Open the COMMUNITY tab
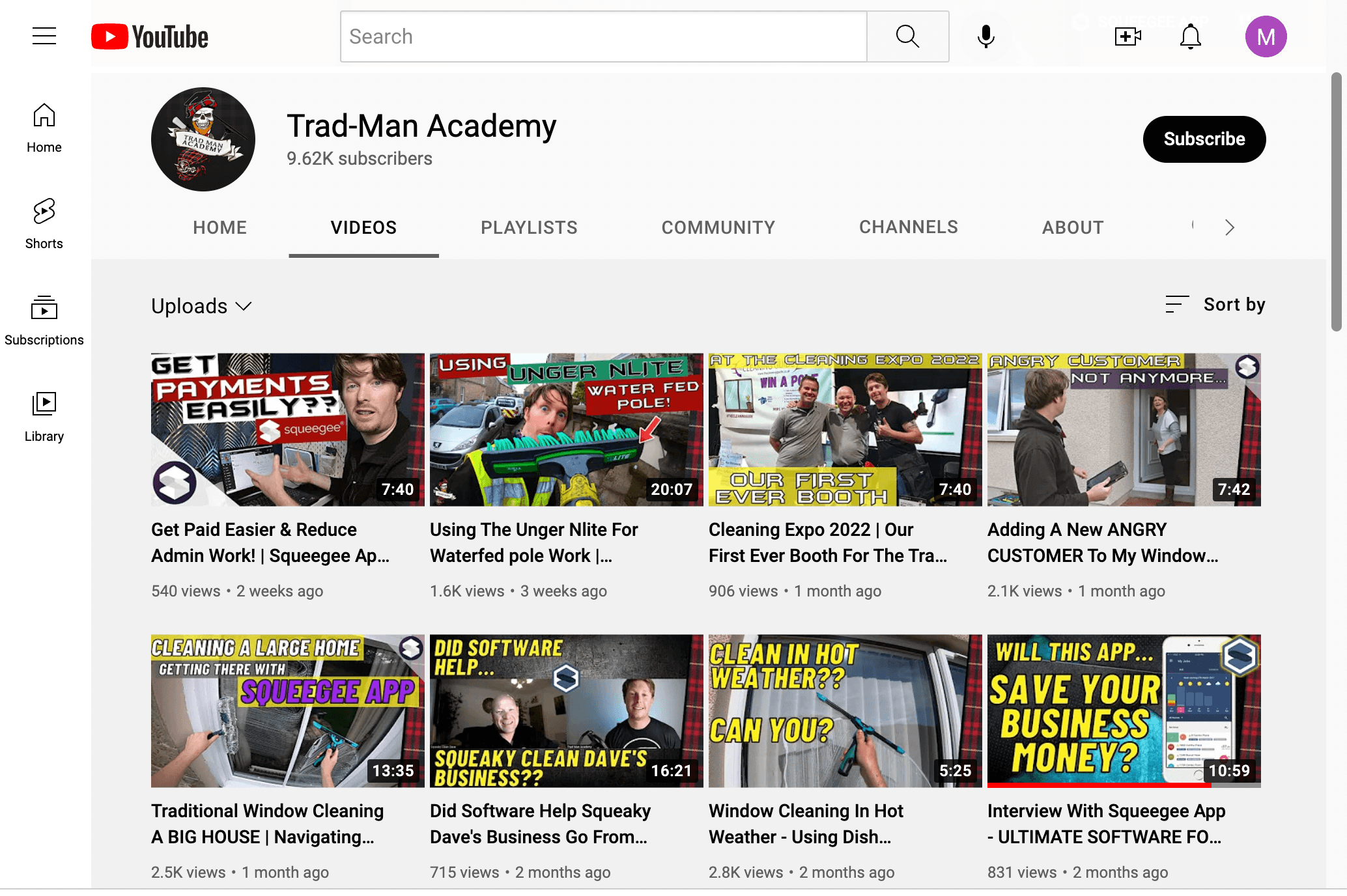1347x896 pixels. 718,227
